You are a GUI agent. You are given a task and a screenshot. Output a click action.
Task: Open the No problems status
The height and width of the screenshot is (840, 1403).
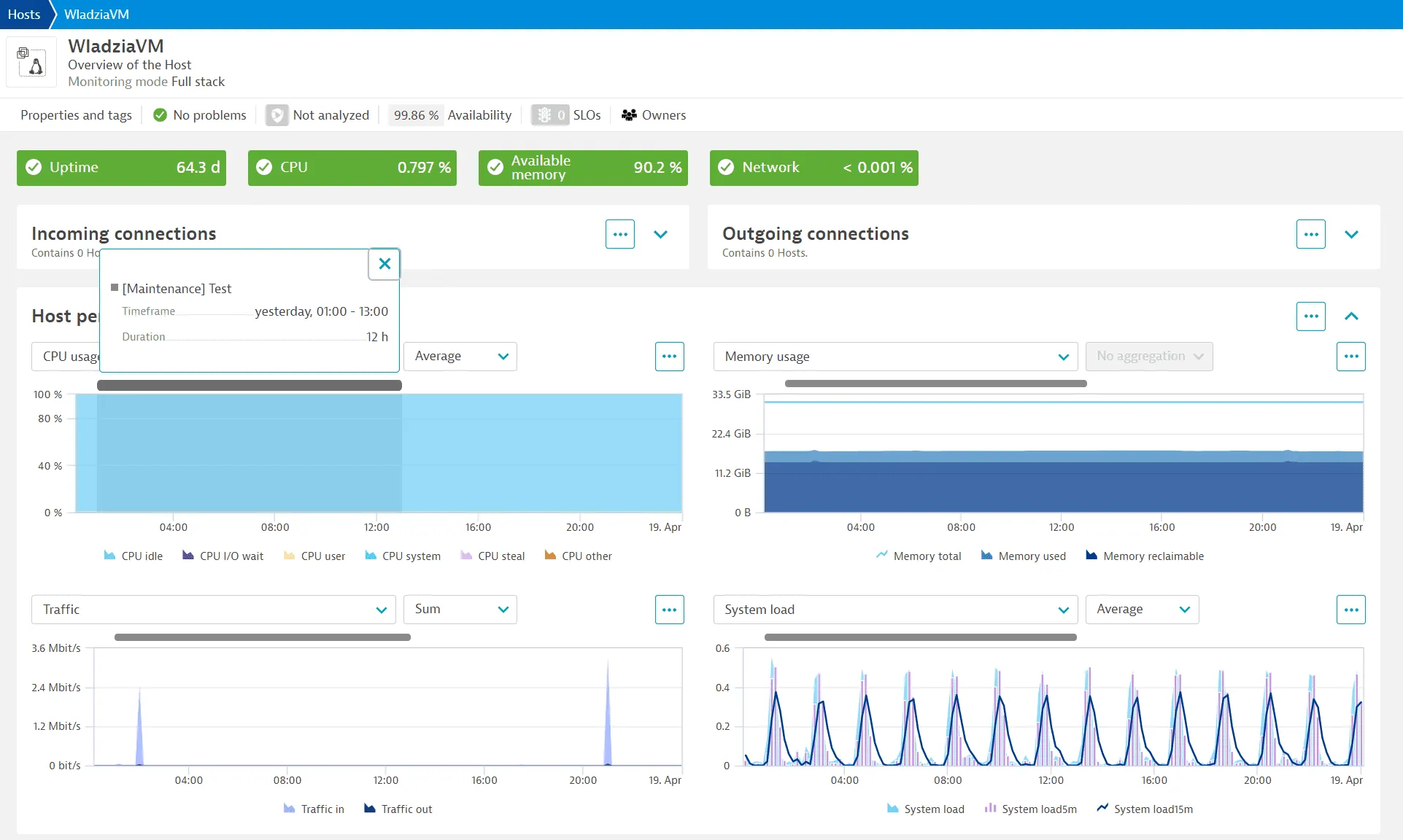point(200,115)
